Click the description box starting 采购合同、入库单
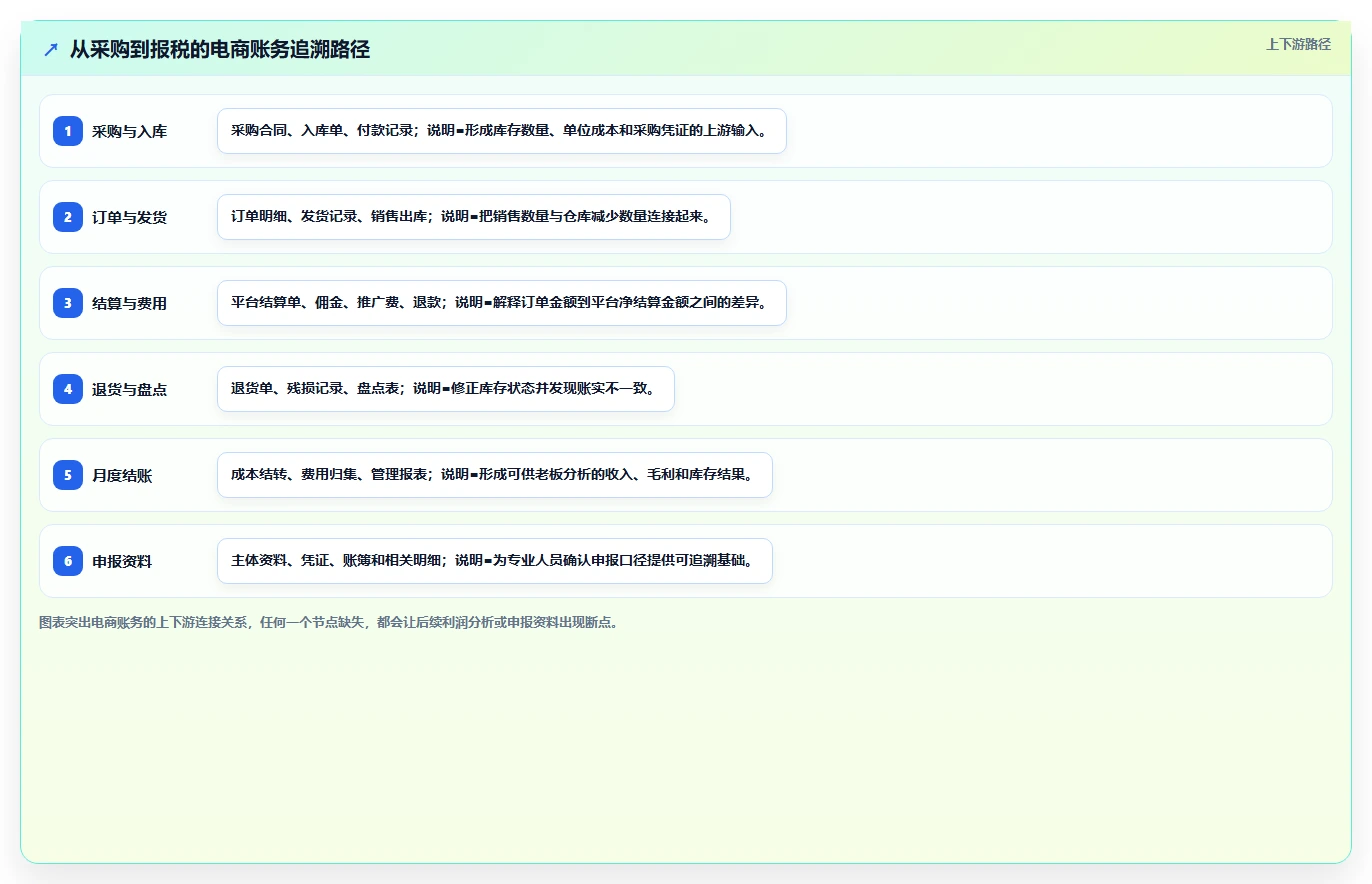Image resolution: width=1372 pixels, height=884 pixels. (502, 131)
